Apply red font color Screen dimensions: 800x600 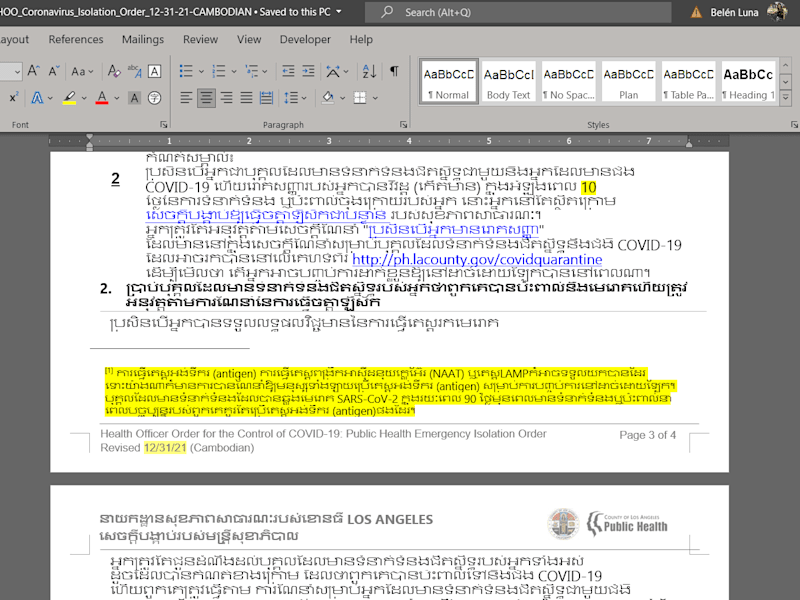102,97
